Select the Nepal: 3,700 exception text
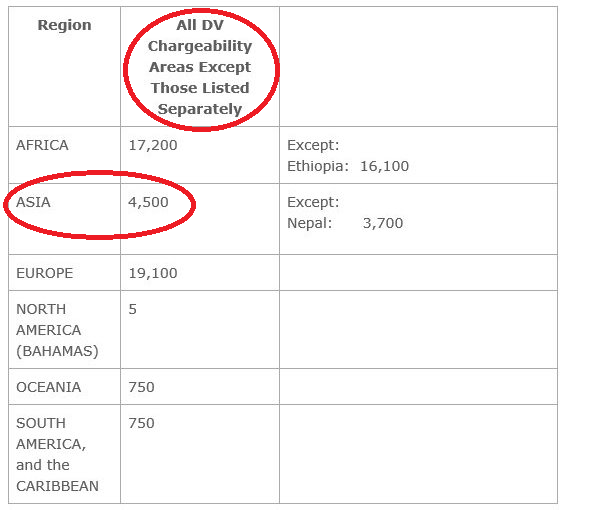 click(x=345, y=223)
